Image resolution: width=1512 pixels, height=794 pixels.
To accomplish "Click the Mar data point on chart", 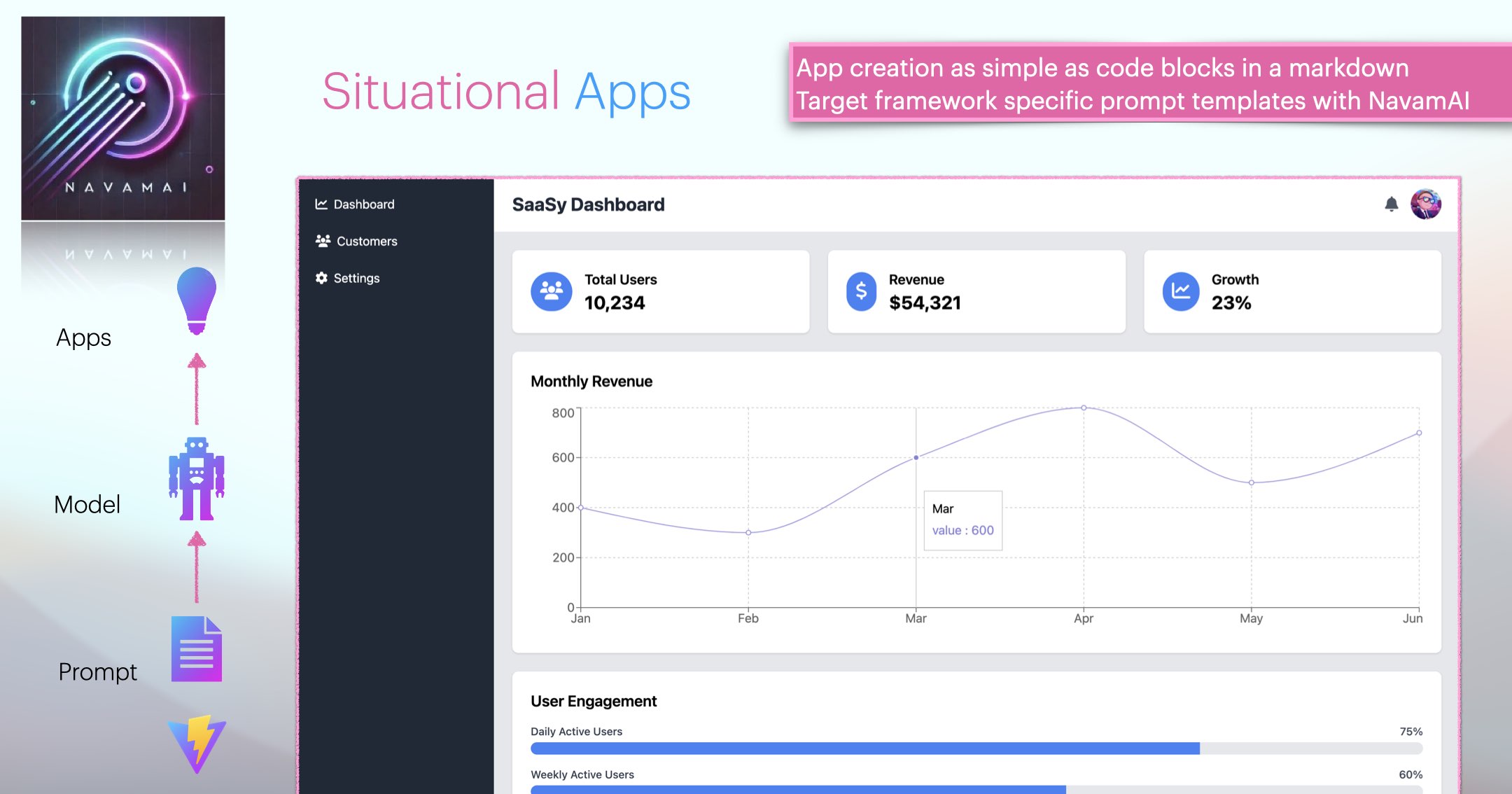I will click(916, 458).
